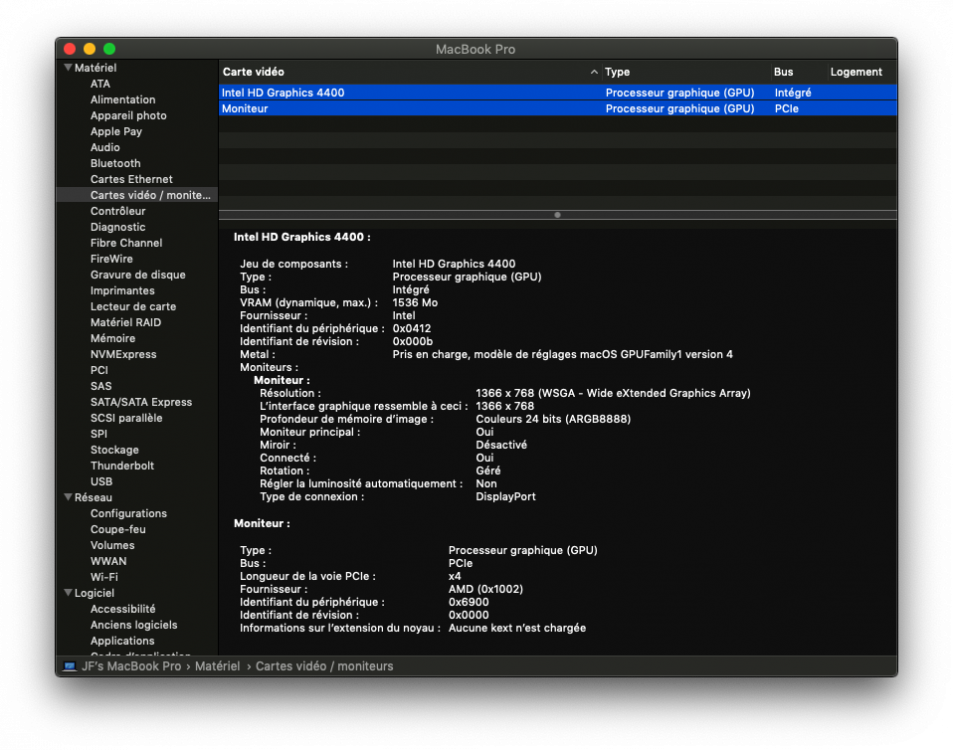Click Matériel in the path bar
Screen dimensions: 953x750
pyautogui.click(x=218, y=666)
